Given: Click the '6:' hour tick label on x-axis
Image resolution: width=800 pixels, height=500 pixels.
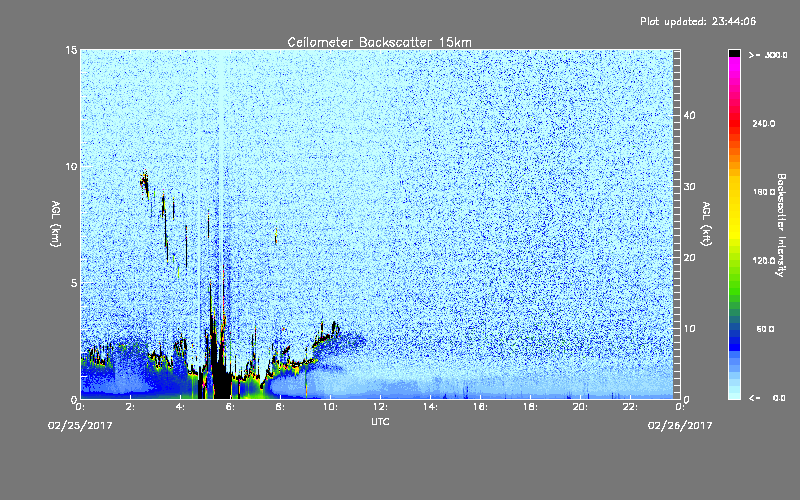Looking at the screenshot, I should point(231,407).
